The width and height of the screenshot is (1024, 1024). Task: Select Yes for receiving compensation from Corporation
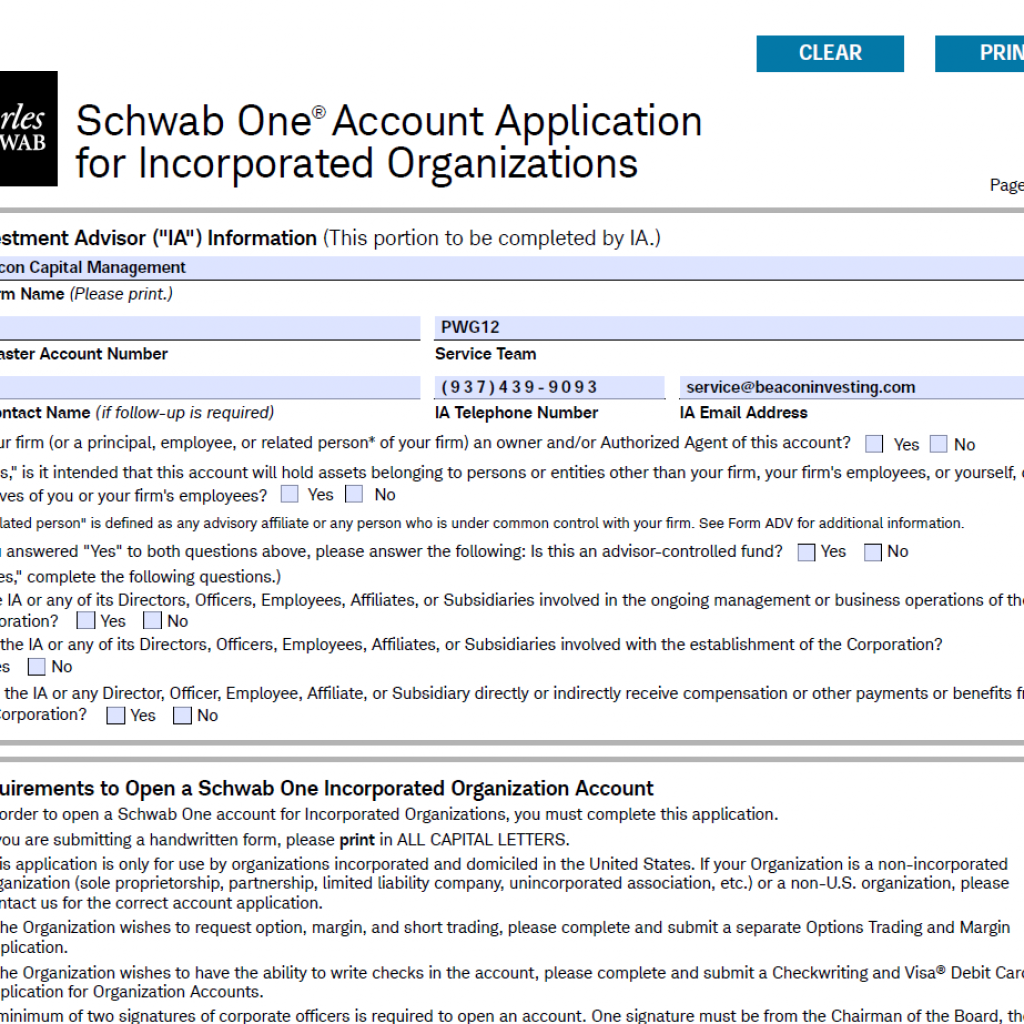pos(116,716)
